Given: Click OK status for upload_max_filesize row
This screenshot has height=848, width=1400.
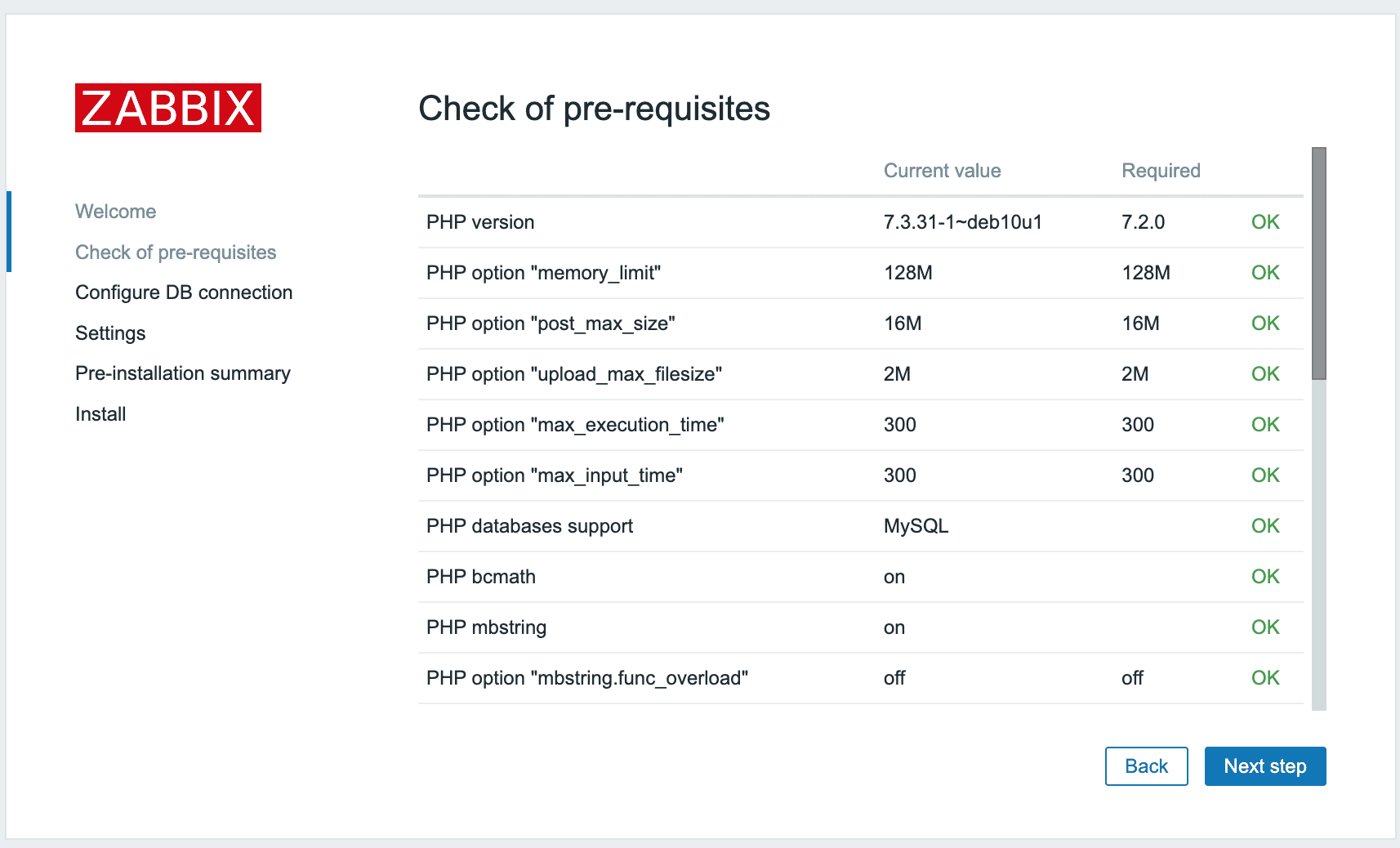Looking at the screenshot, I should pos(1265,374).
